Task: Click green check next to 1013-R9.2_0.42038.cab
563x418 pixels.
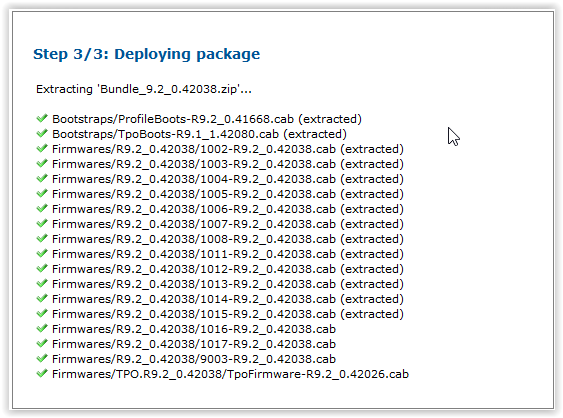Action: point(42,283)
